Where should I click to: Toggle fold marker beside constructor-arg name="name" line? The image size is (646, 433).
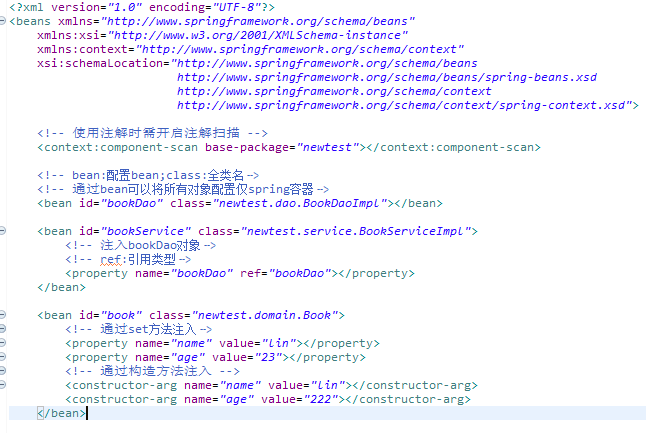4,385
